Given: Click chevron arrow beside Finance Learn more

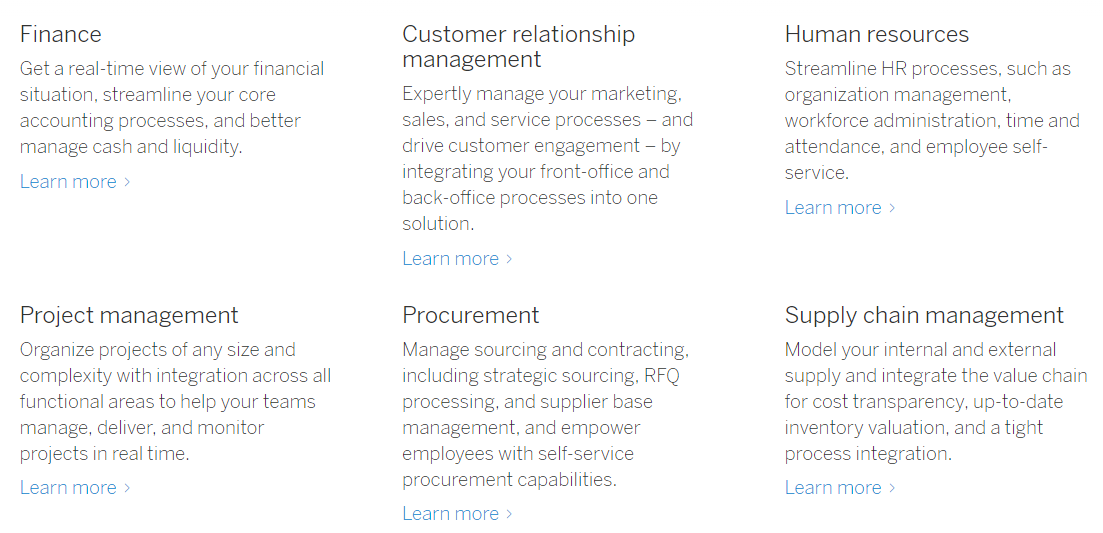Looking at the screenshot, I should point(127,182).
